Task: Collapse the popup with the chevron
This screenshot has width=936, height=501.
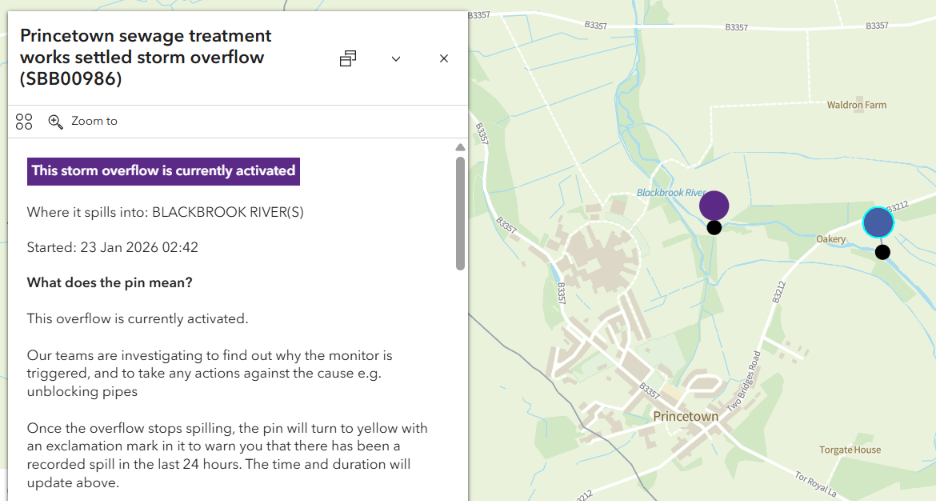Action: (396, 59)
